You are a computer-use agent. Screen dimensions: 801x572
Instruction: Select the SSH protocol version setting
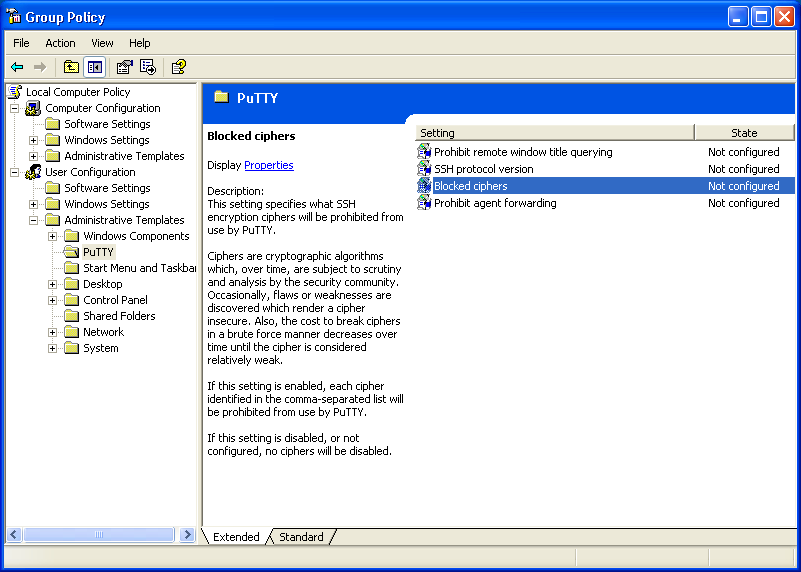[x=483, y=169]
